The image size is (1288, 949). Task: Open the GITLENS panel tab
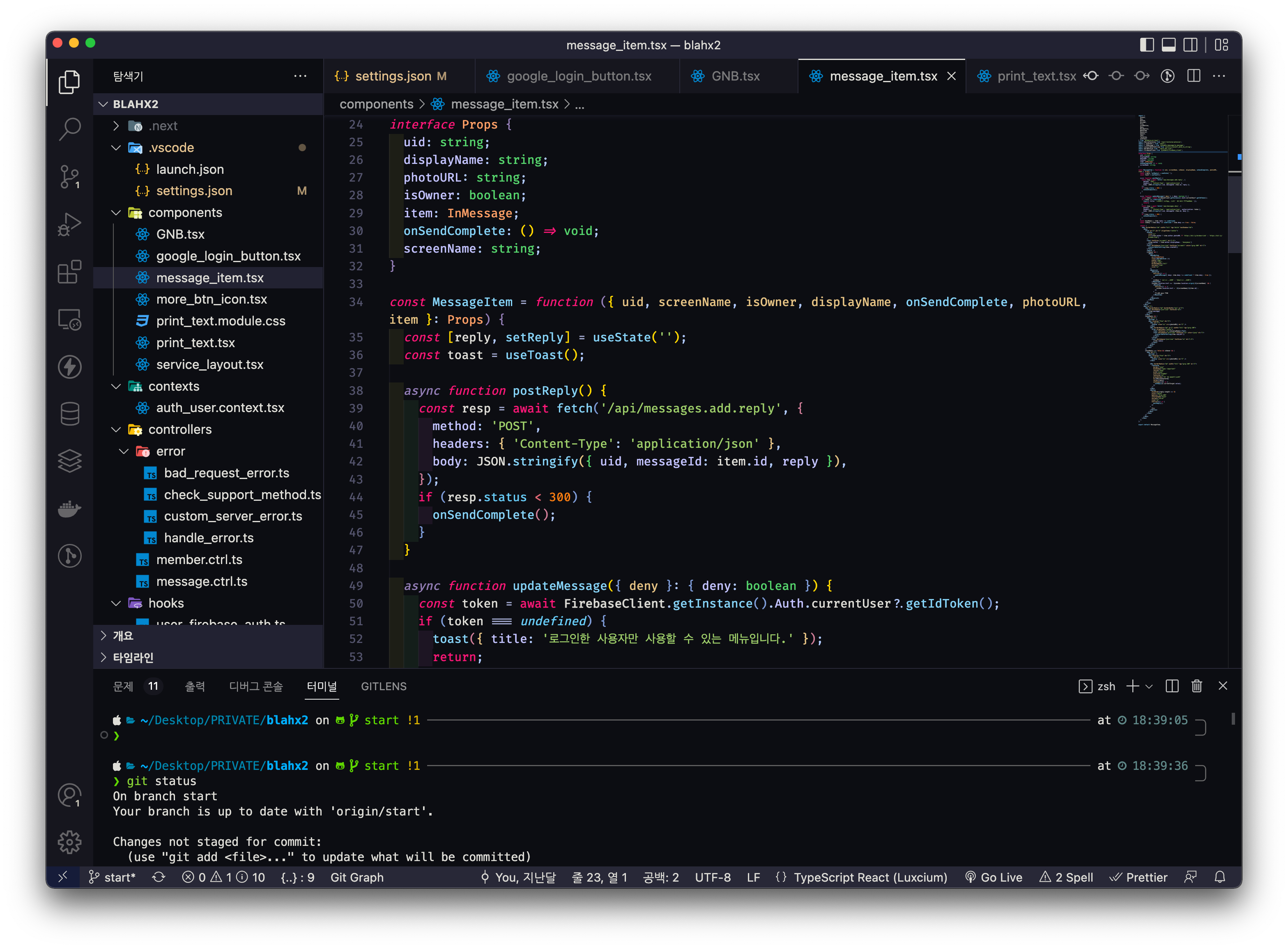click(x=383, y=686)
